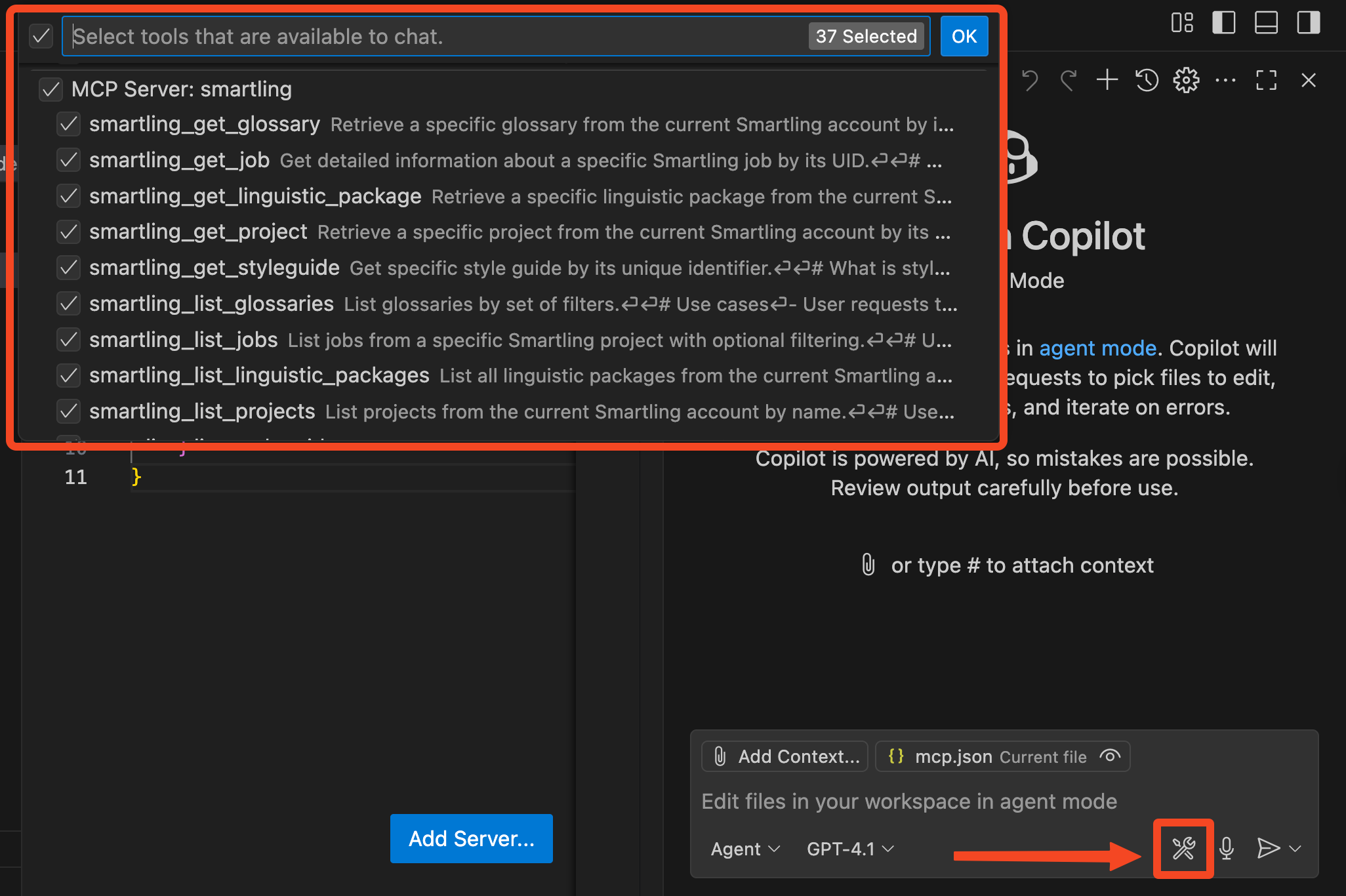Open the GPT-4.1 model picker

tap(849, 849)
